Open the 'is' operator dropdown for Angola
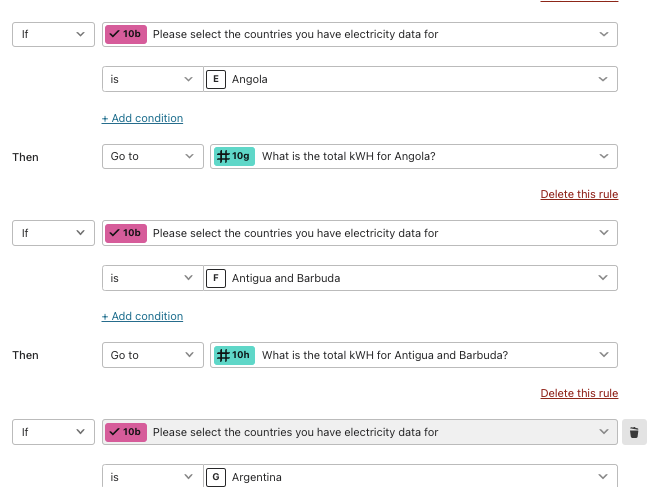 pyautogui.click(x=153, y=79)
